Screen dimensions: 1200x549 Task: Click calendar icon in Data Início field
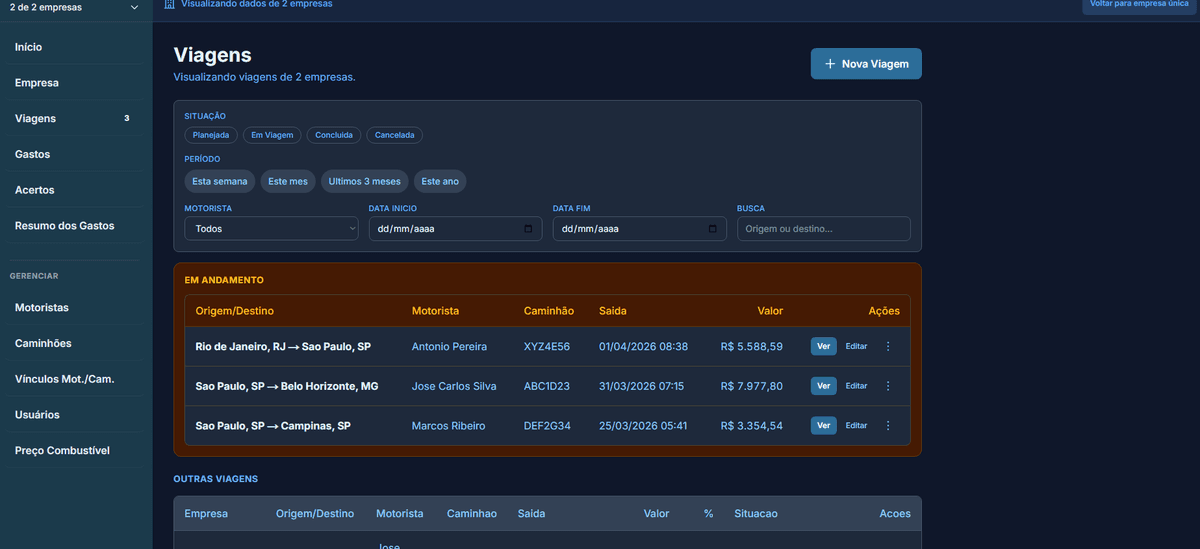point(528,229)
